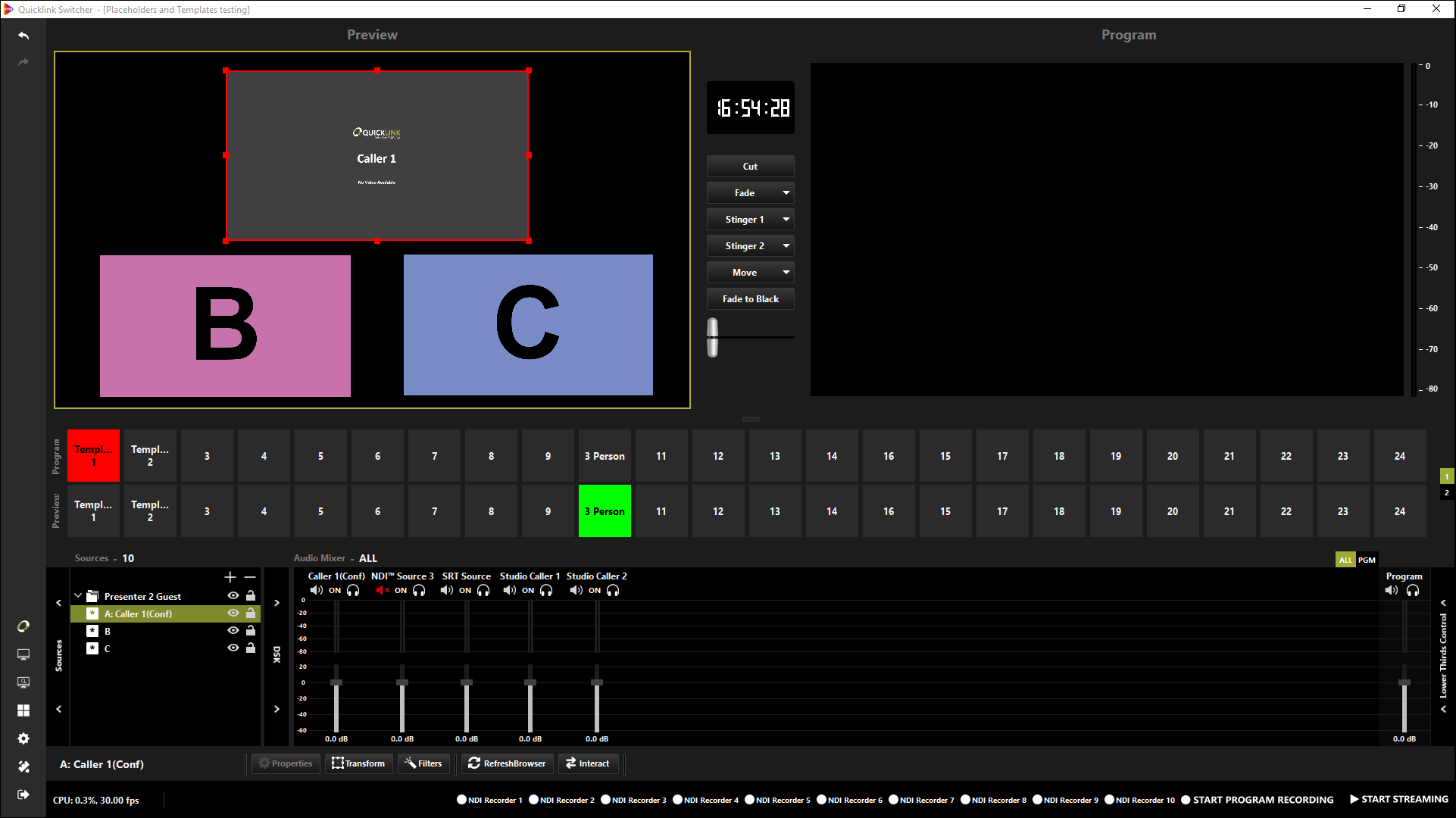The height and width of the screenshot is (818, 1456).
Task: Click the Program audio volume fader handle
Action: pos(1404,682)
